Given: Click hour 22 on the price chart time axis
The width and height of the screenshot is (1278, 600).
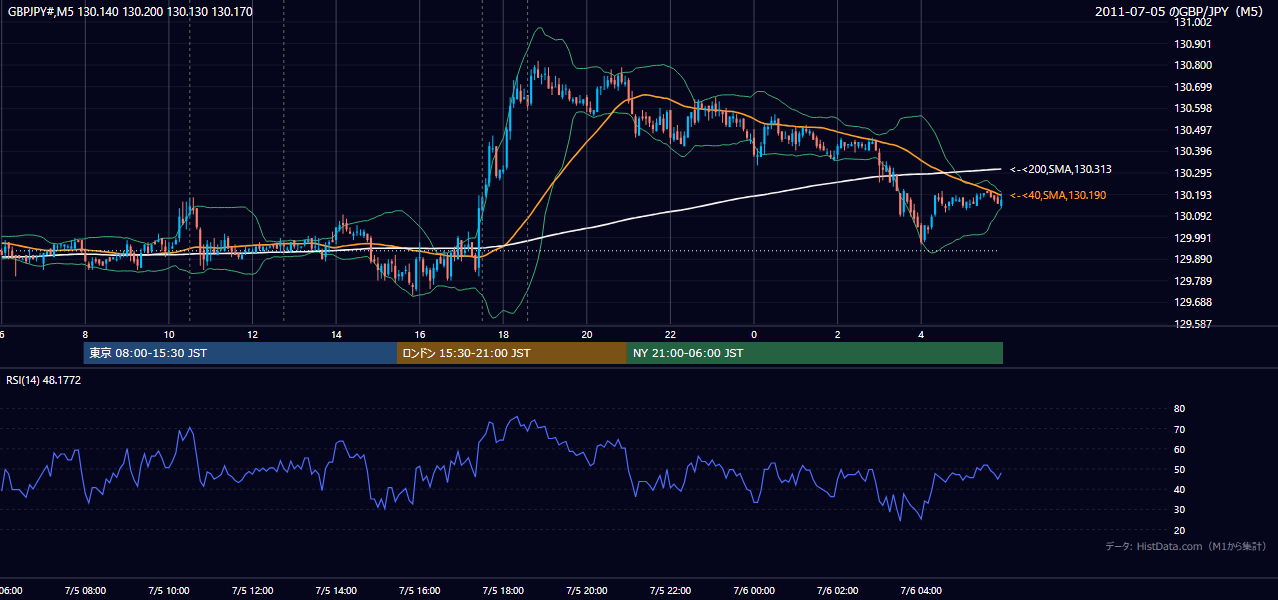Looking at the screenshot, I should 670,334.
